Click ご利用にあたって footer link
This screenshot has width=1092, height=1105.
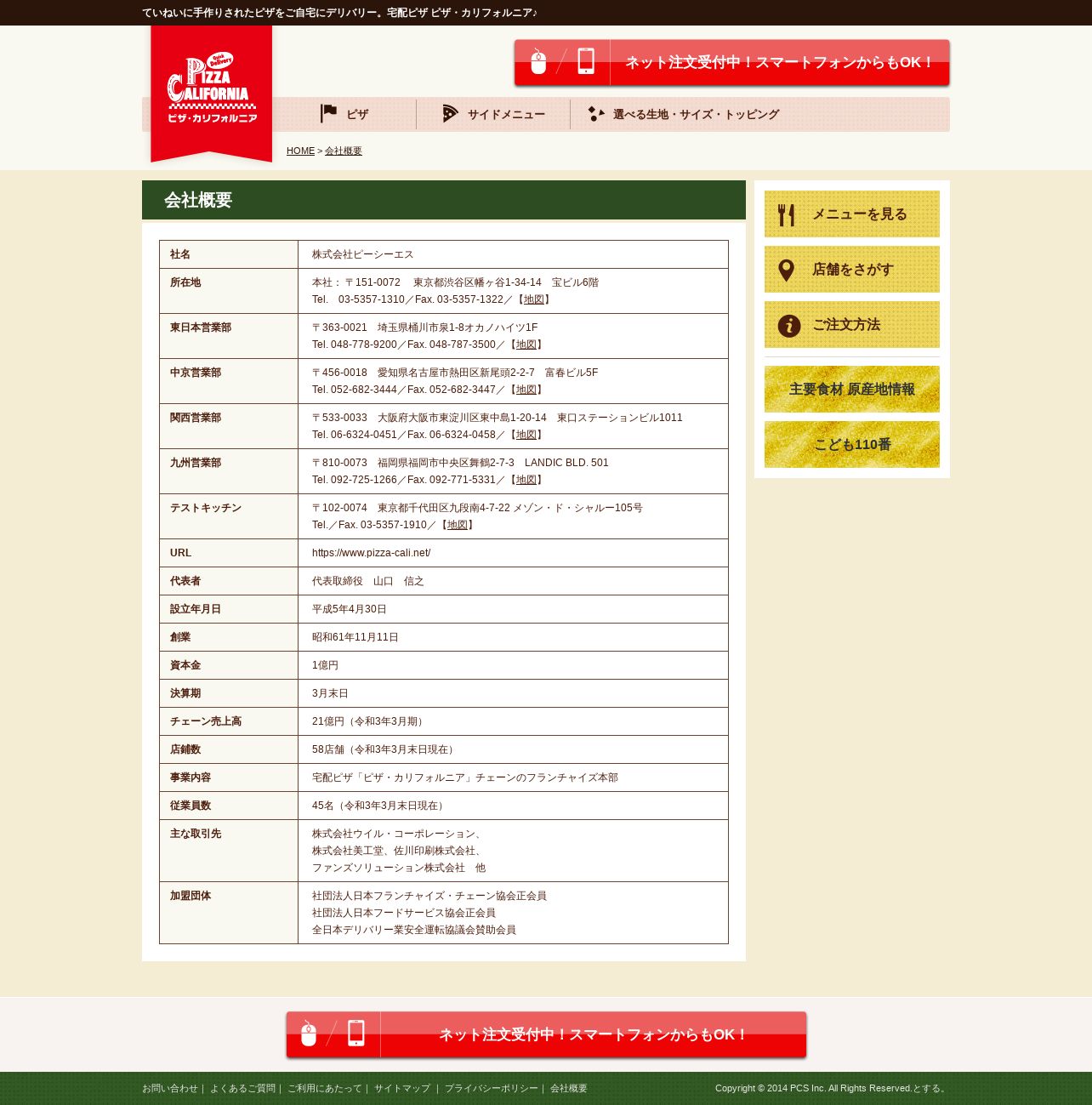[325, 1088]
